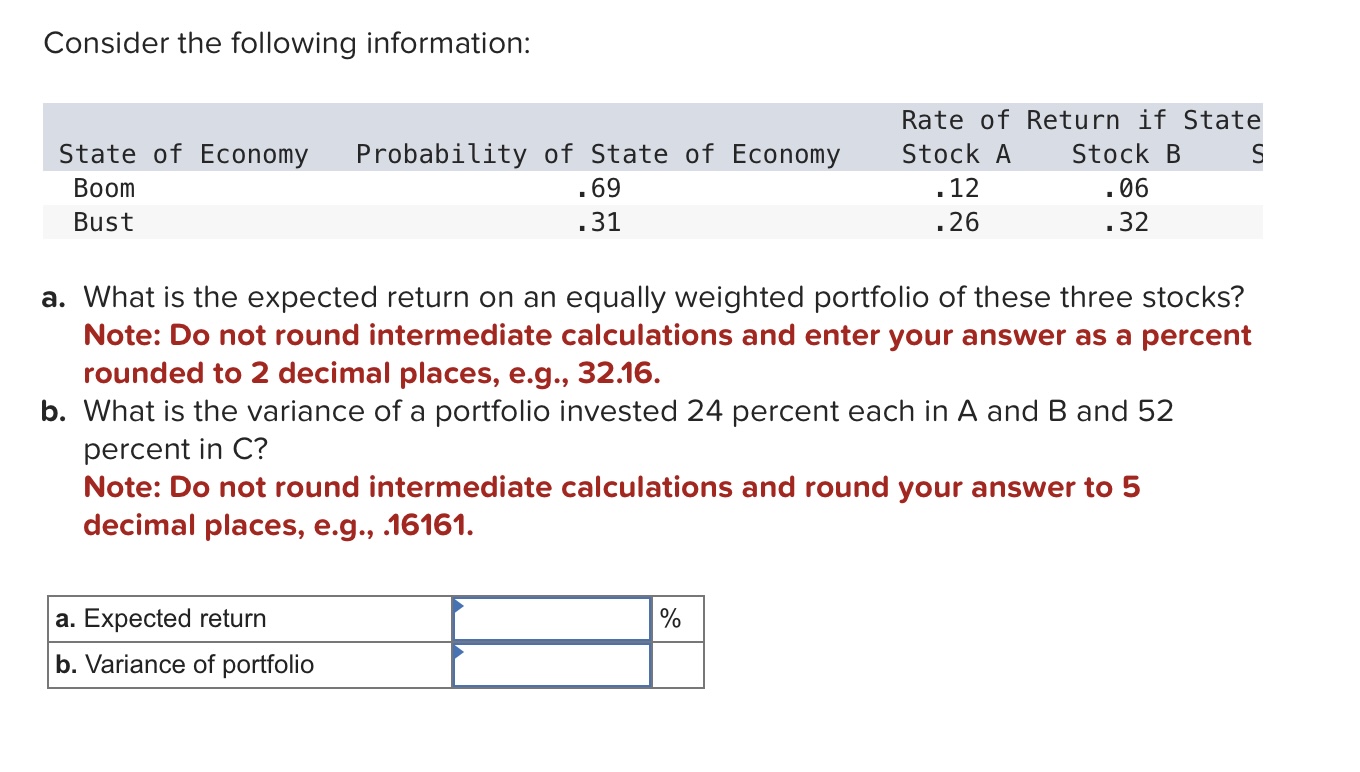
Task: Select the Expected return answer input box
Action: [x=552, y=619]
